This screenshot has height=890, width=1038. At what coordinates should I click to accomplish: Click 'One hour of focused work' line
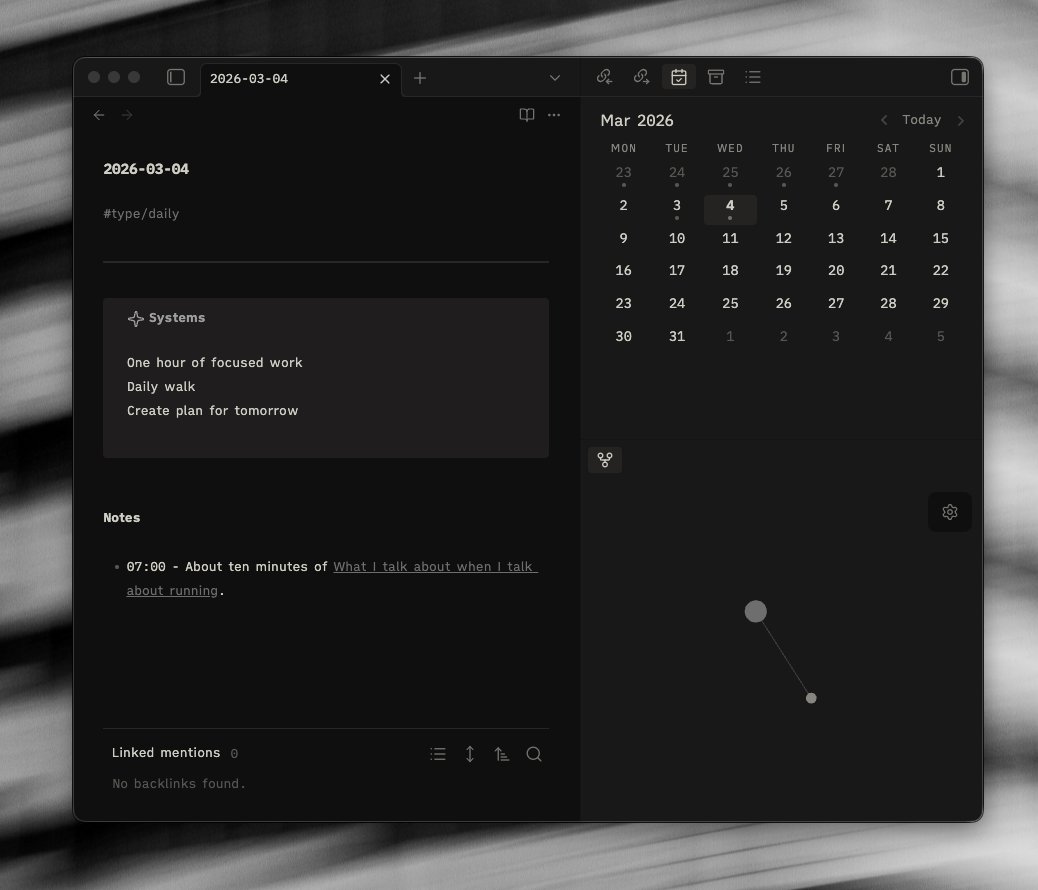pos(214,363)
